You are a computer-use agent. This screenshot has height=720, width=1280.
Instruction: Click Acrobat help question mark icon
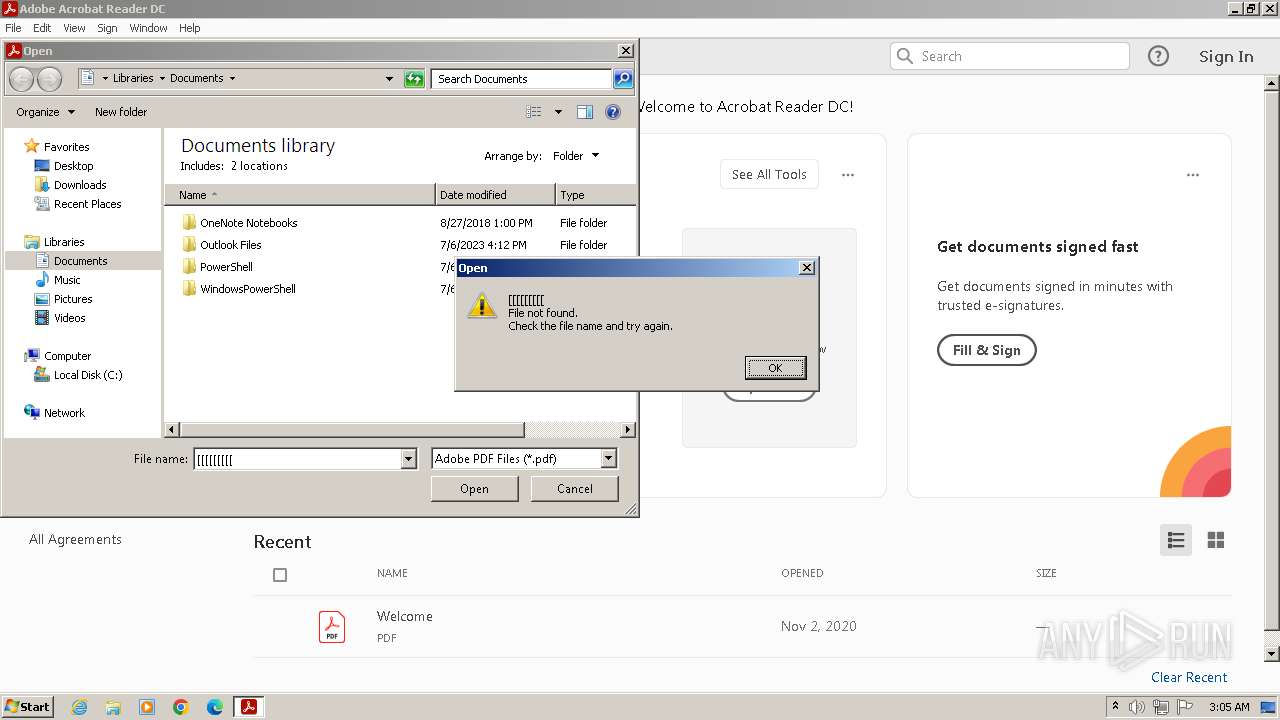tap(1158, 56)
